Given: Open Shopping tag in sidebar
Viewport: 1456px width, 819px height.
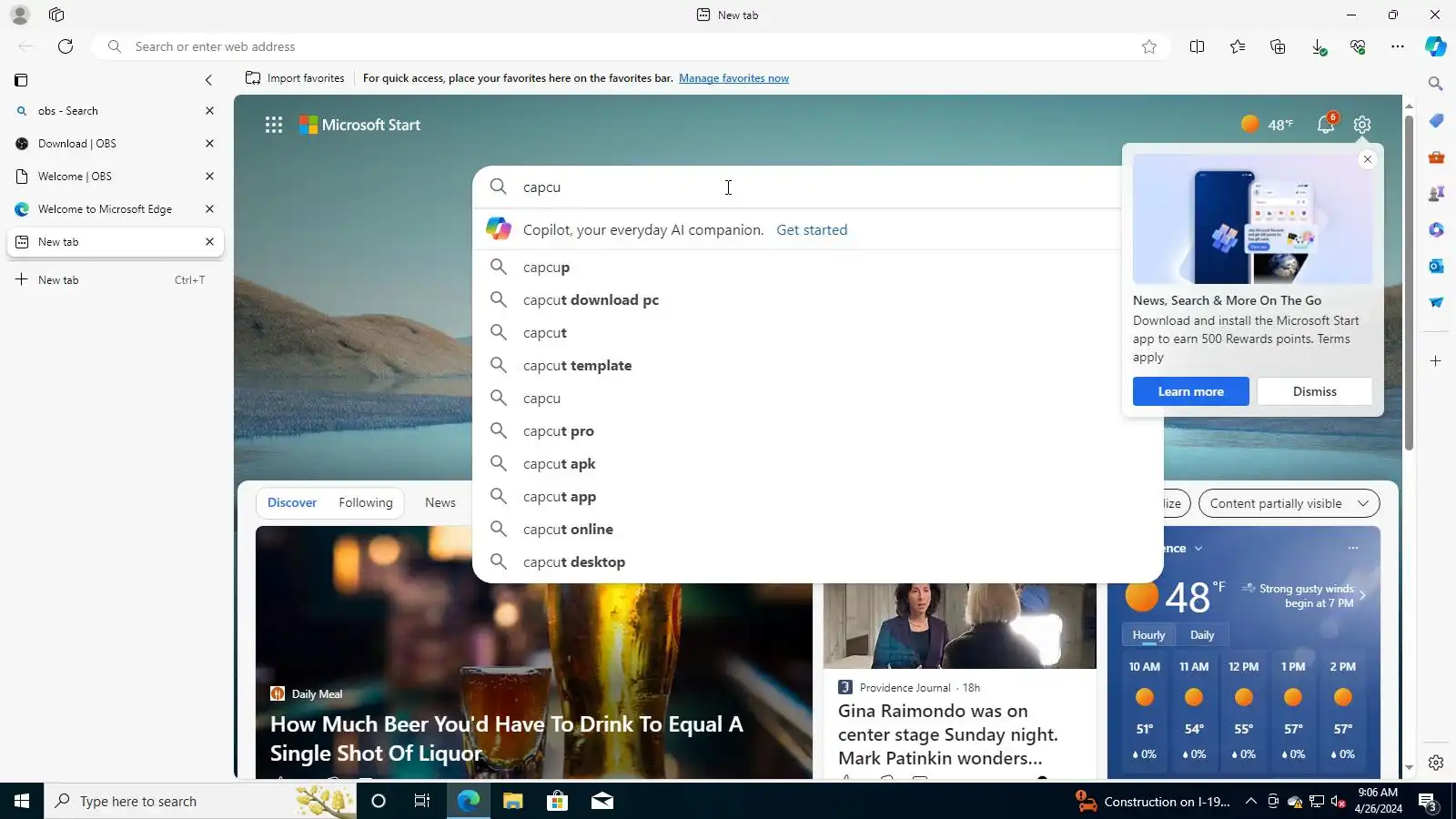Looking at the screenshot, I should (1436, 120).
